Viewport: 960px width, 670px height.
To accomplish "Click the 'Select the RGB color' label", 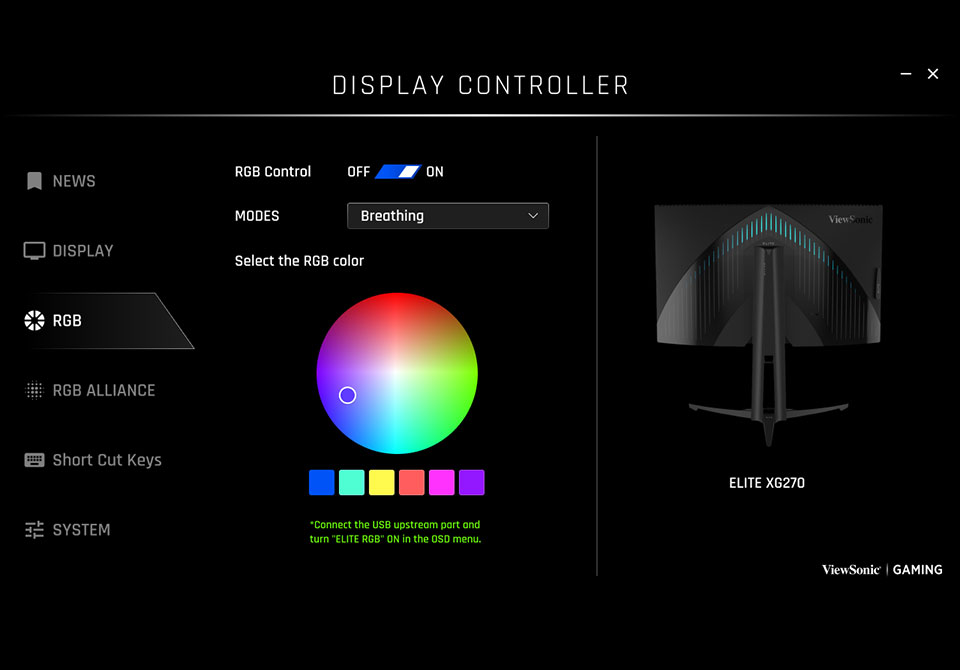I will 299,261.
